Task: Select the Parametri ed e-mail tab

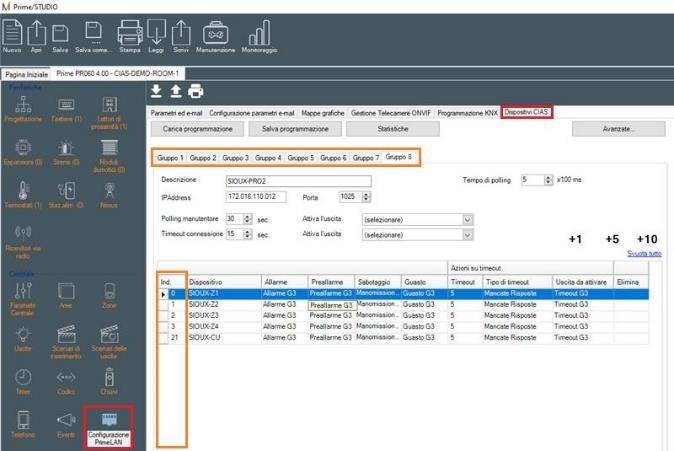Action: pos(176,113)
